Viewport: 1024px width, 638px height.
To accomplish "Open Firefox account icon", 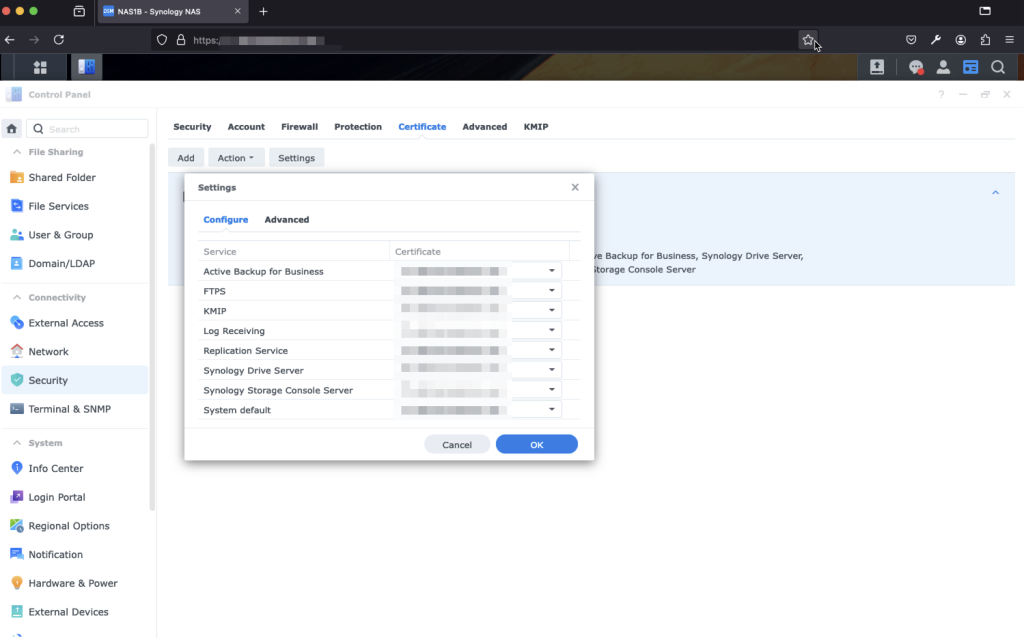I will click(961, 40).
